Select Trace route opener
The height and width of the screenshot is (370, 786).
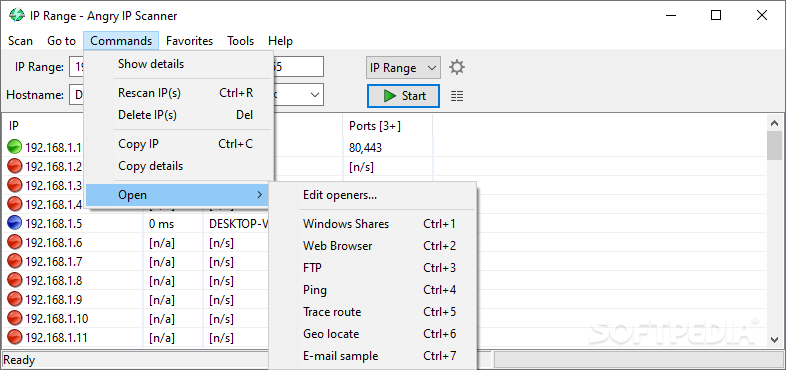(373, 312)
